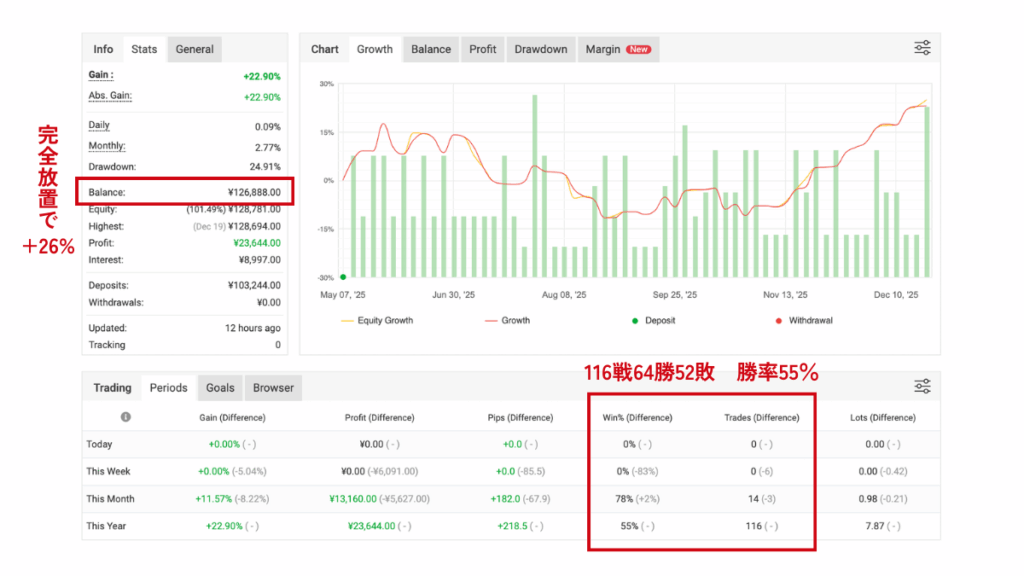Screen dimensions: 1024x576
Task: Open the Browser tab
Action: [x=273, y=388]
